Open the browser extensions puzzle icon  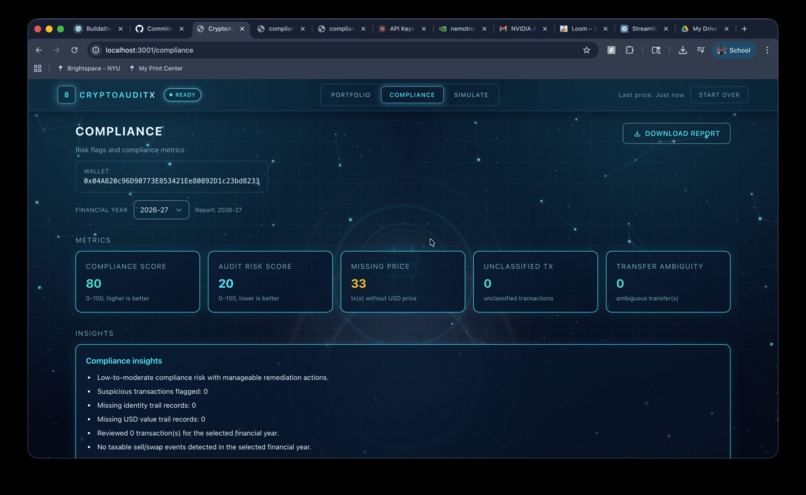[x=629, y=50]
